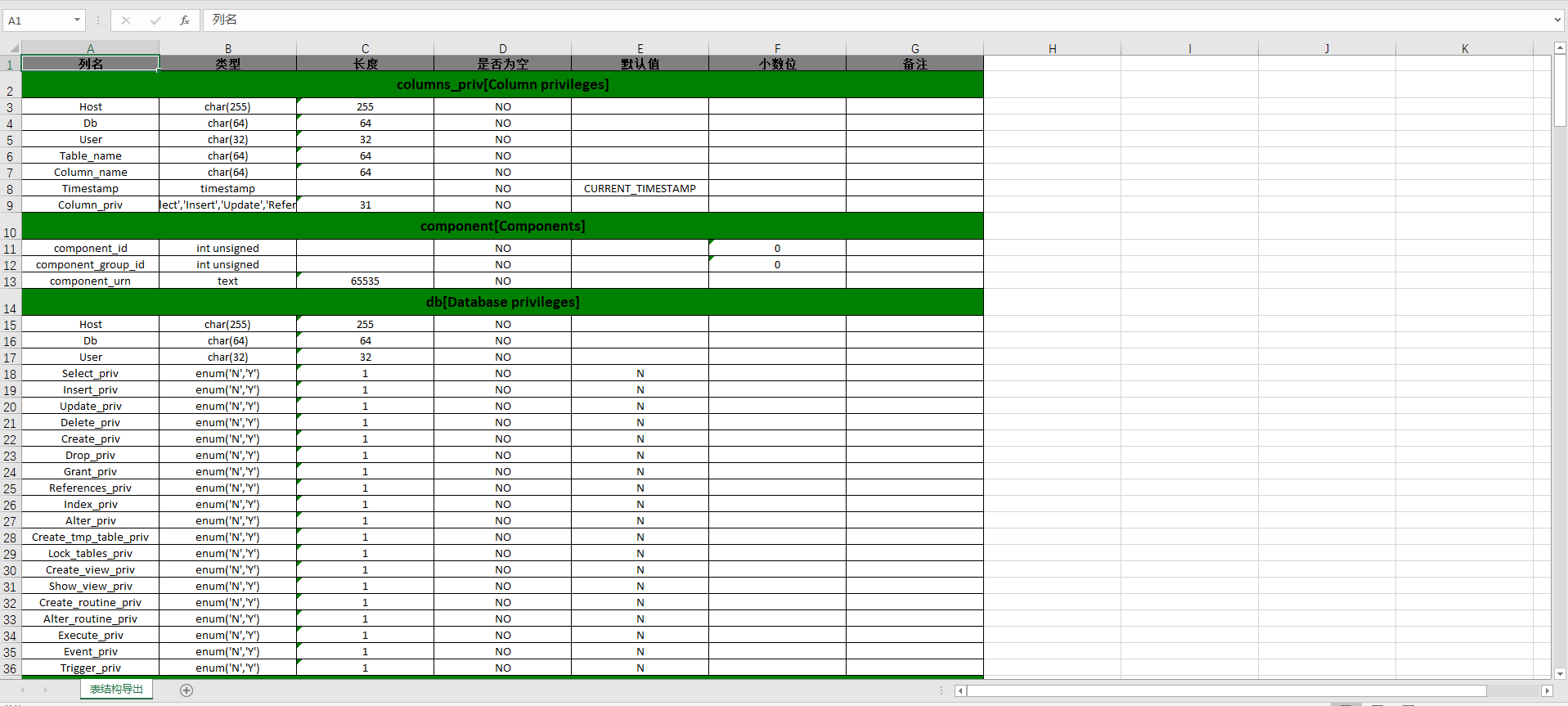Click the vertical scrollbar thumb
This screenshot has height=706, width=1568.
coord(1560,91)
